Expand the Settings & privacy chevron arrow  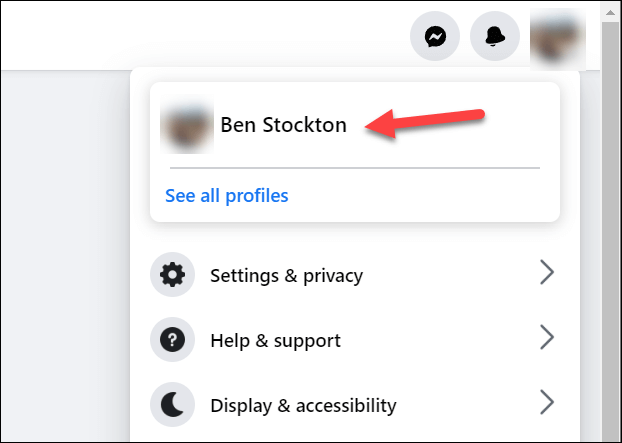(546, 273)
